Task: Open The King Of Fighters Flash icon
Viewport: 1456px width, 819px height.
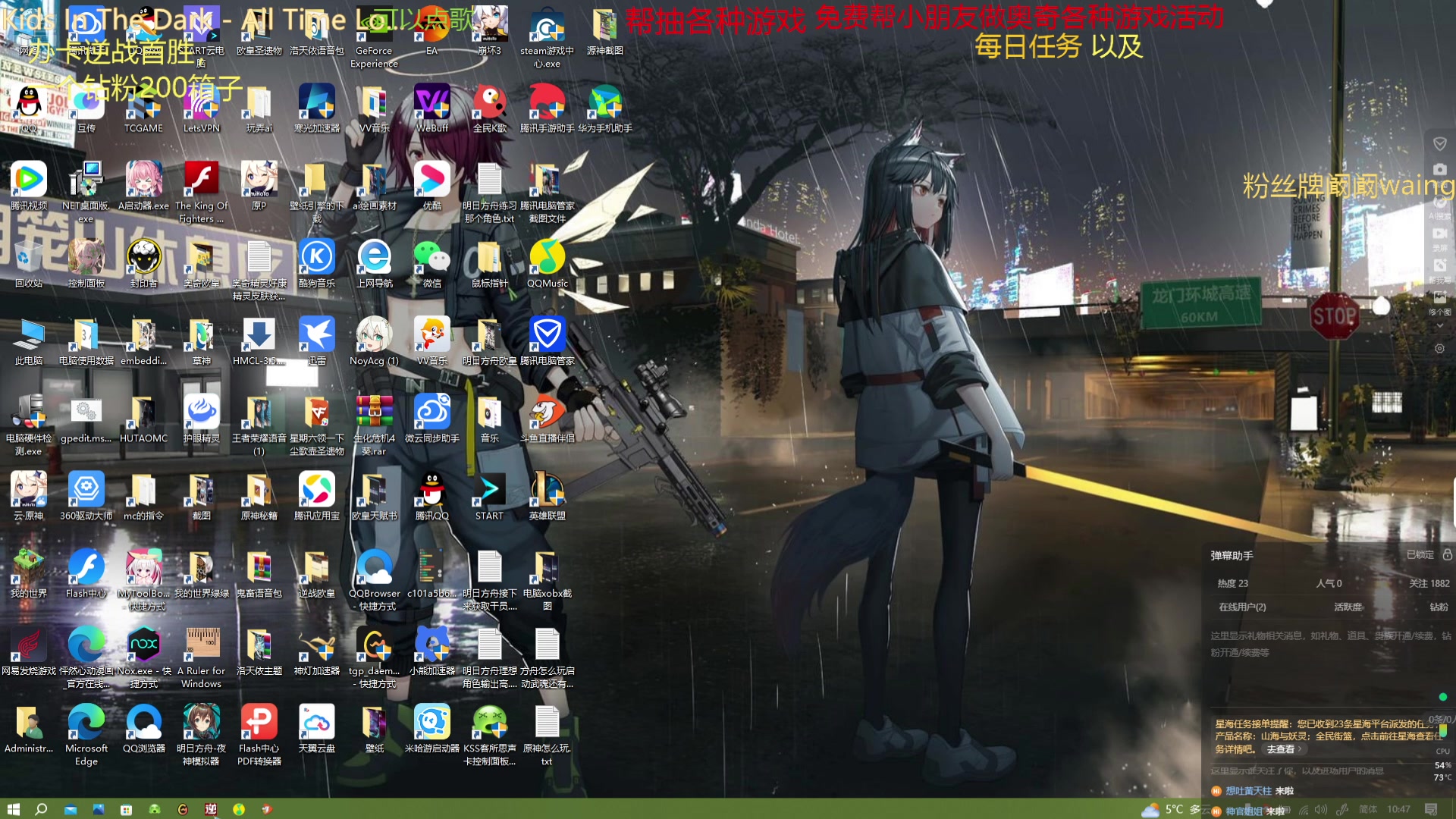Action: point(201,193)
